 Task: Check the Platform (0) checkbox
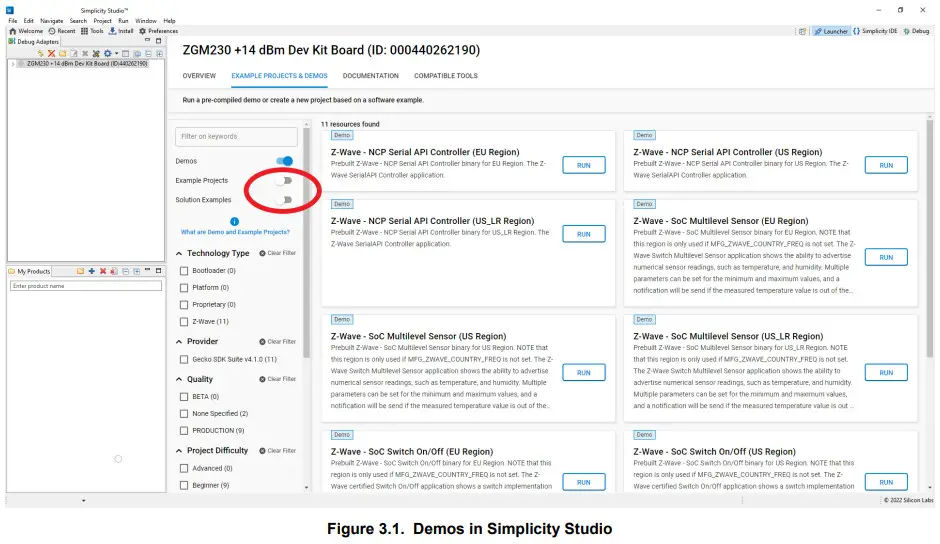[x=184, y=288]
